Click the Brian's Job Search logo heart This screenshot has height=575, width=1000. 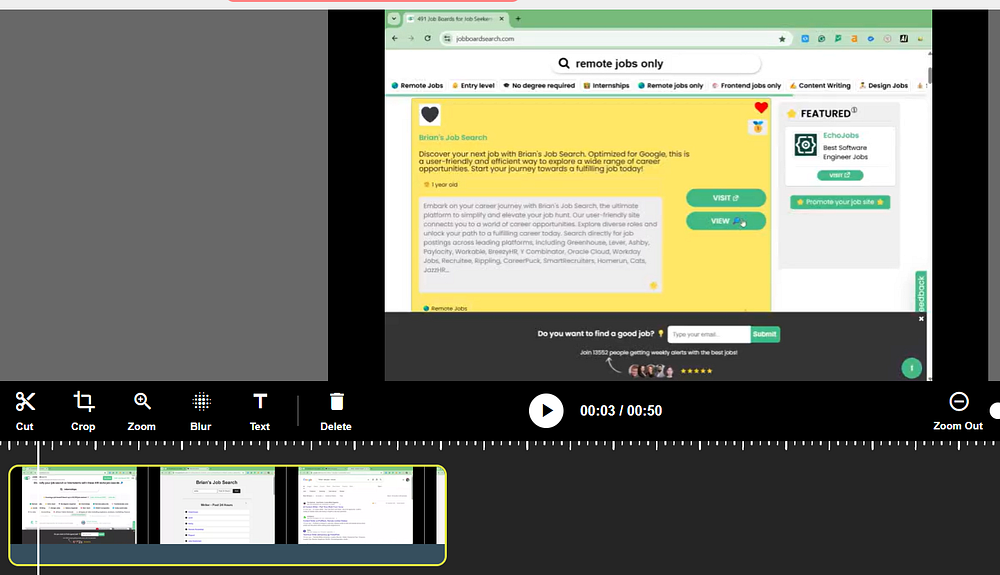click(430, 115)
